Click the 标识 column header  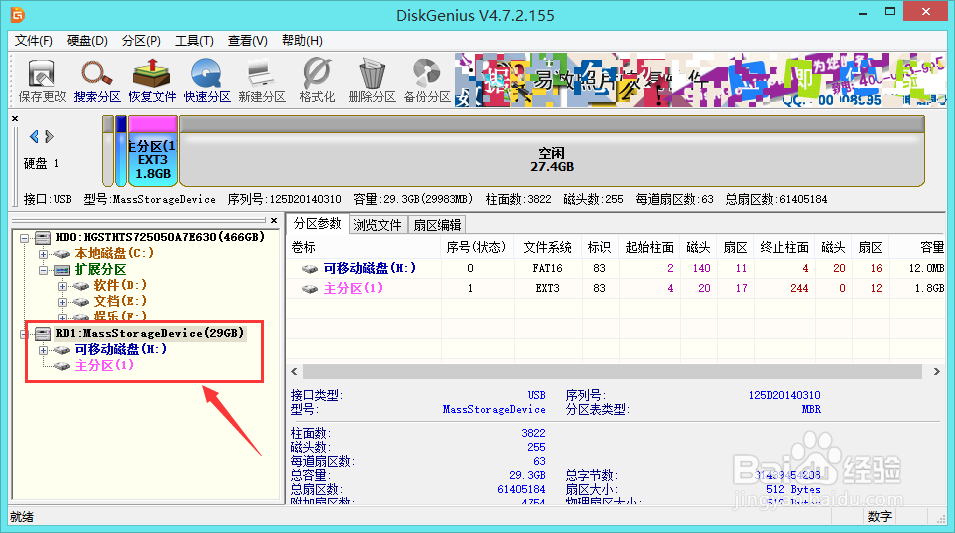click(599, 247)
